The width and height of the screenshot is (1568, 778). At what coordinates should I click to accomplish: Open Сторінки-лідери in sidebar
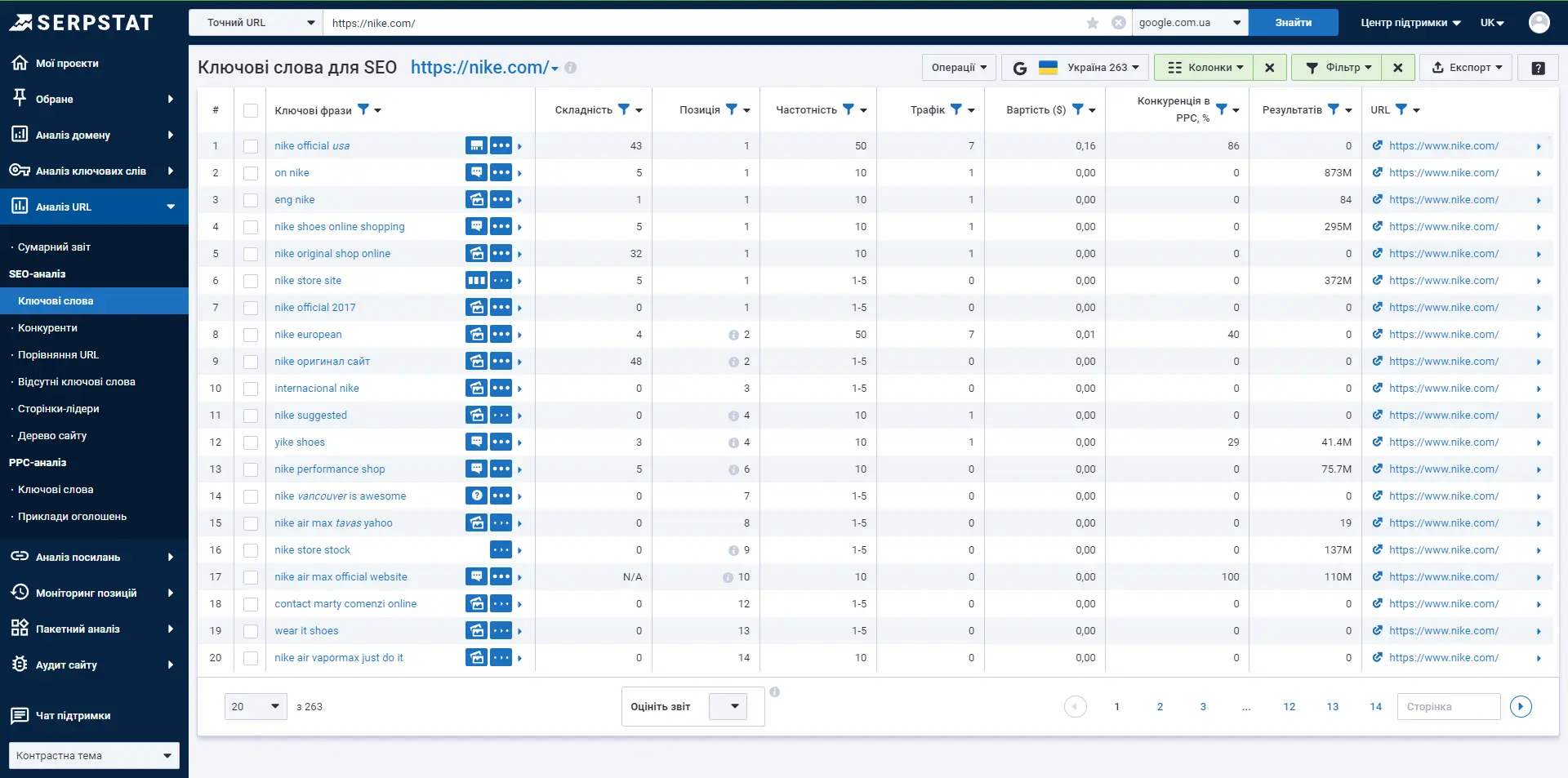[59, 408]
